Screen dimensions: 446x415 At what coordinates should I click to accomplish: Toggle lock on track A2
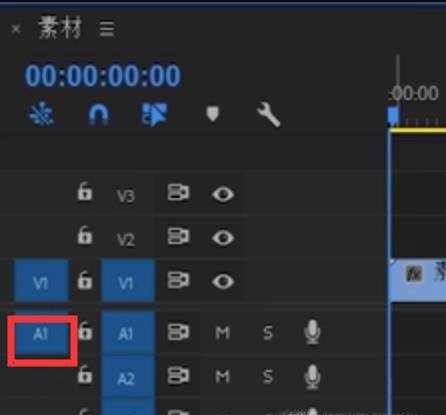pyautogui.click(x=85, y=375)
